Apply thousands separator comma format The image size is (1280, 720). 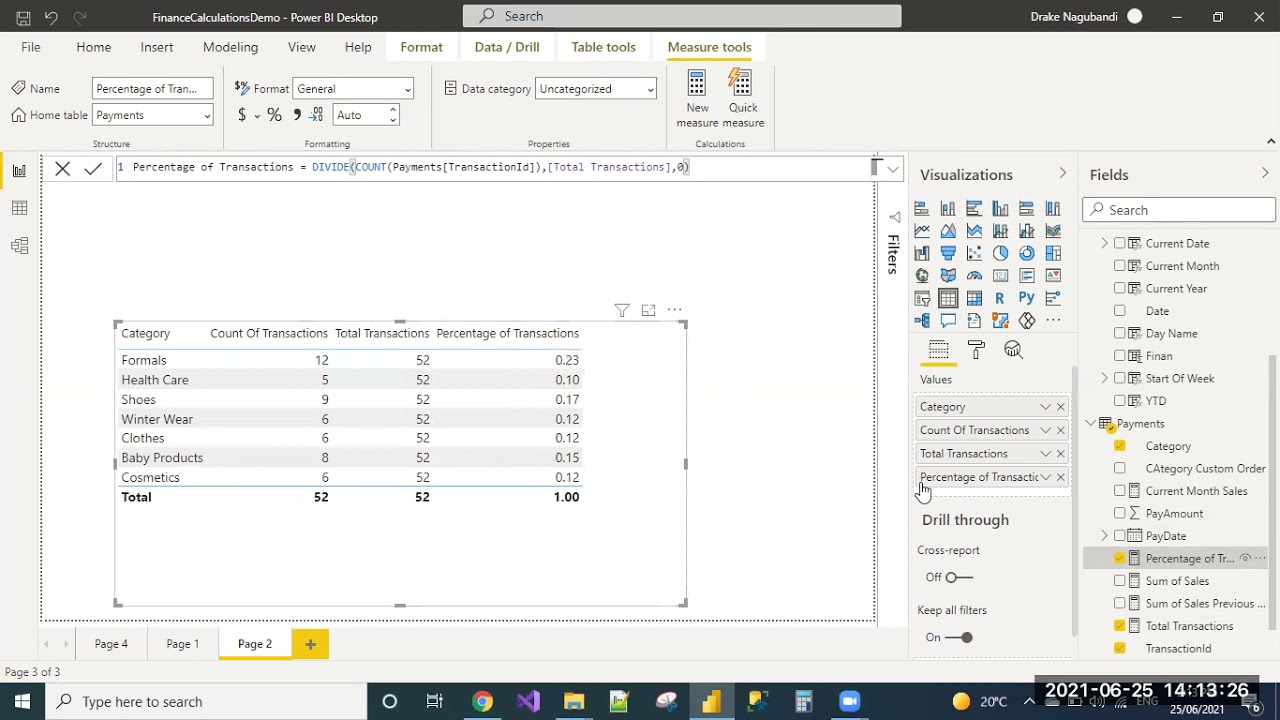pos(297,115)
